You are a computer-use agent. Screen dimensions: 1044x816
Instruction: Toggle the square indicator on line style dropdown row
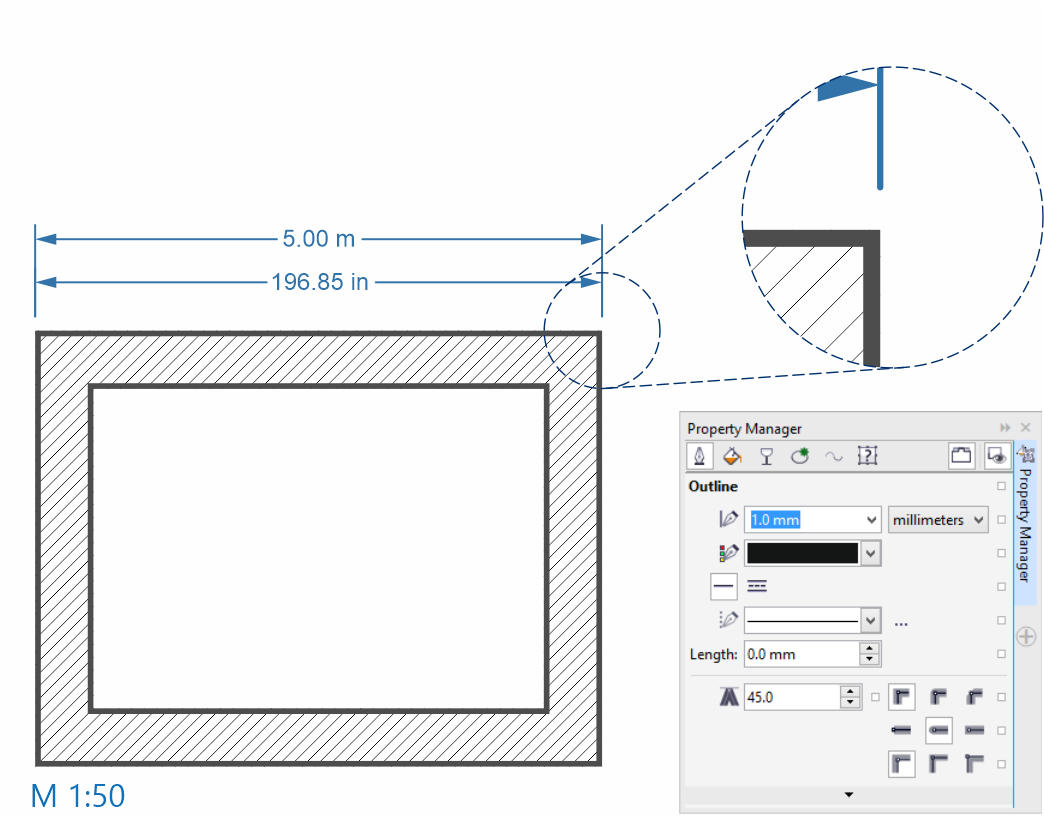click(1001, 620)
